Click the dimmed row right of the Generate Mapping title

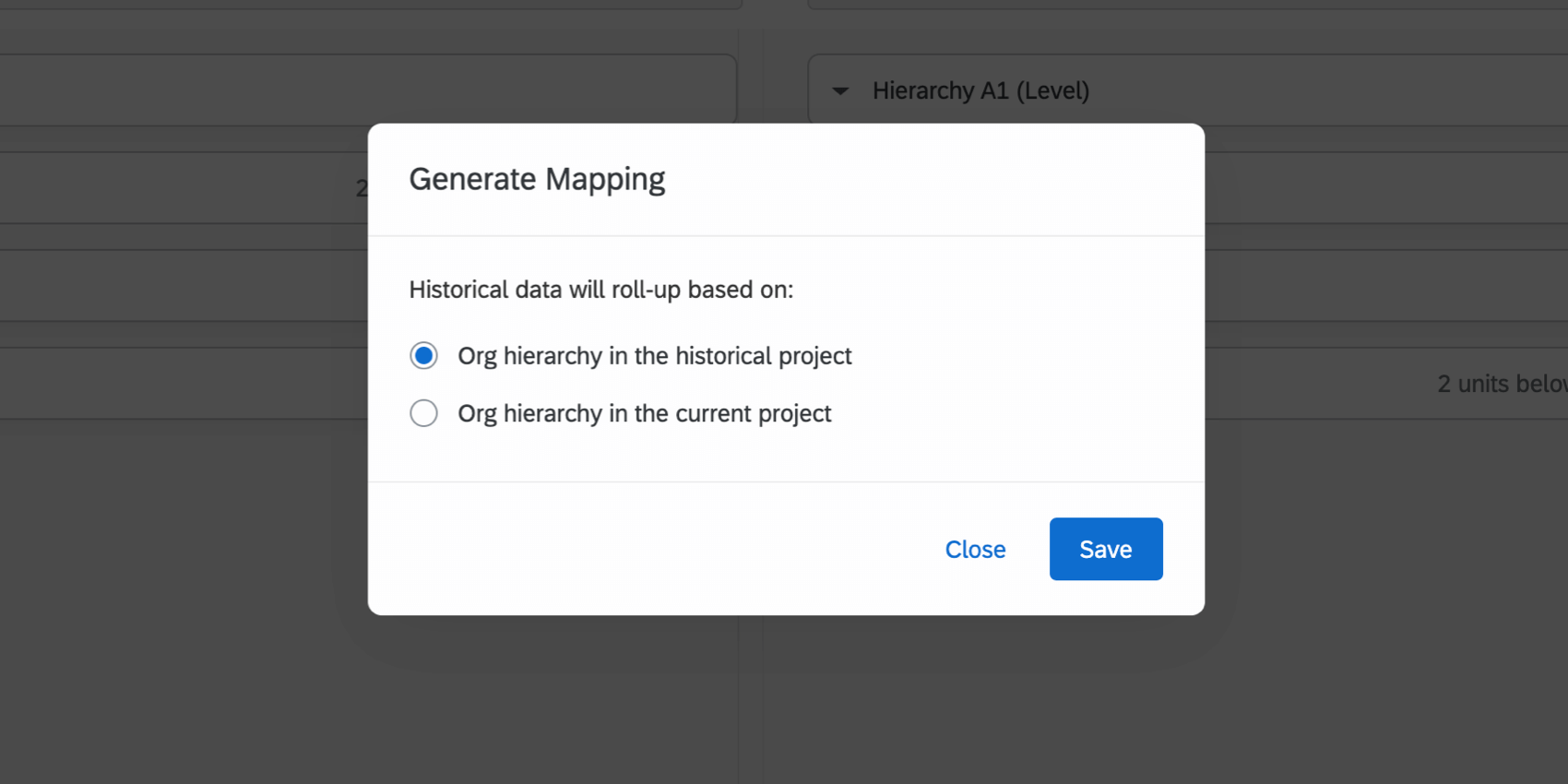coord(1384,188)
